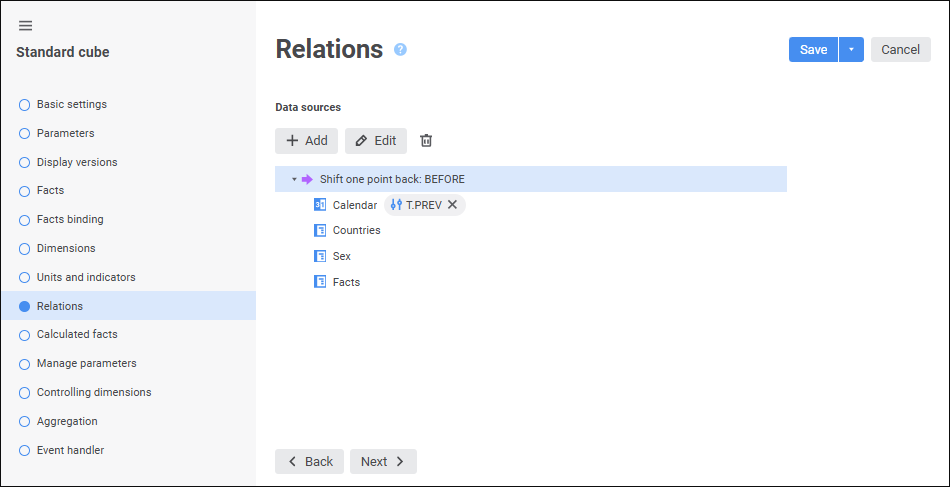Remove the T.PREV tag with X
The height and width of the screenshot is (487, 950).
(452, 205)
